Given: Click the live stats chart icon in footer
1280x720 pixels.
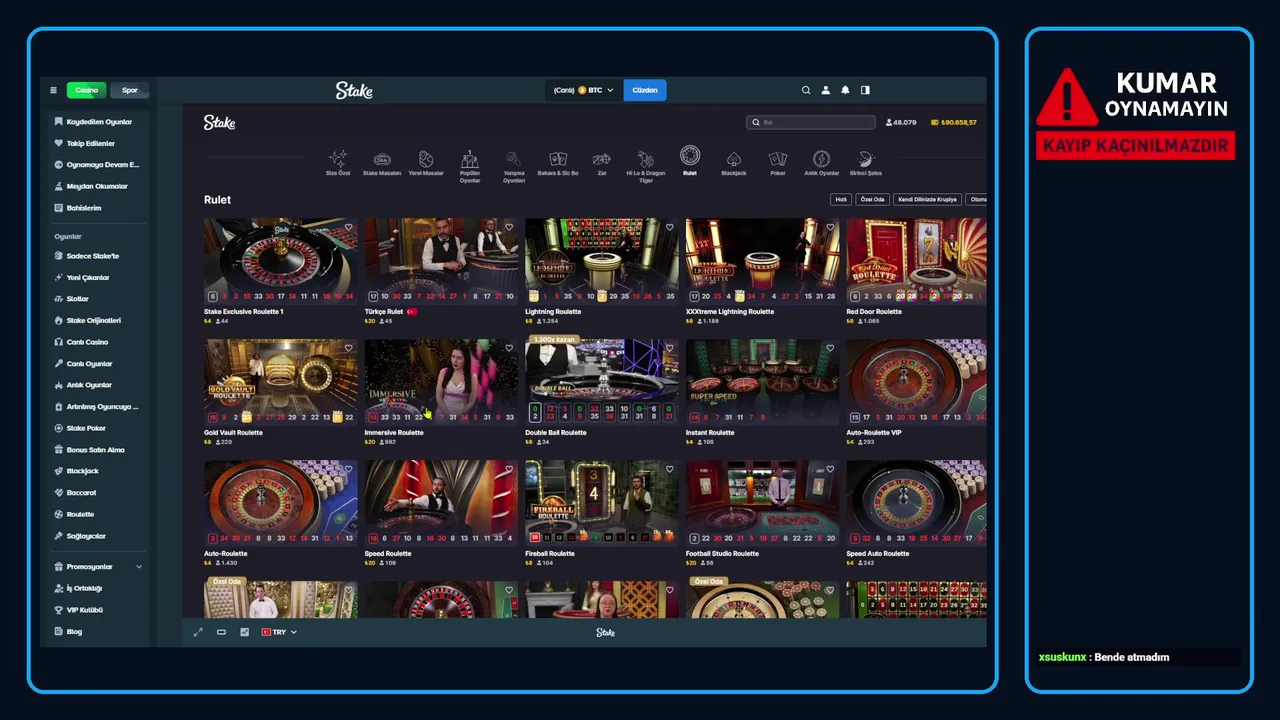Looking at the screenshot, I should (244, 632).
